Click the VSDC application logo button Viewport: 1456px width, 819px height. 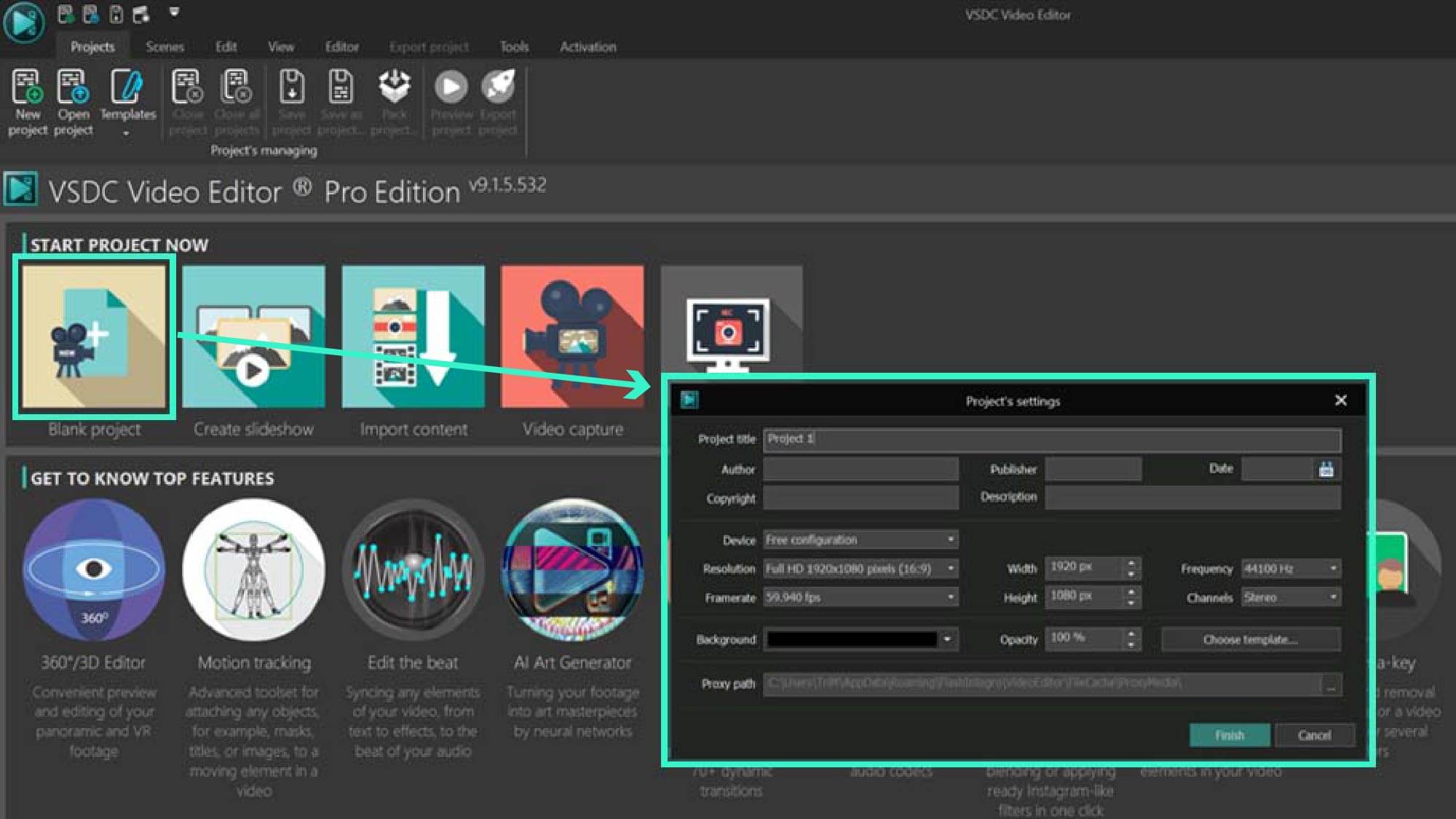point(23,22)
